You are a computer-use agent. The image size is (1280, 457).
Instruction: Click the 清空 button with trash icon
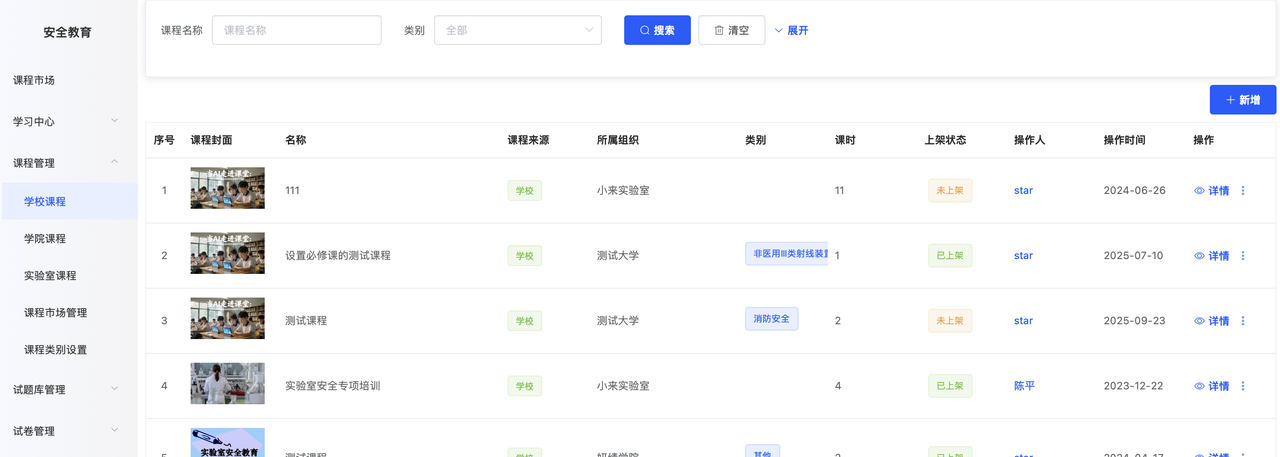coord(731,30)
